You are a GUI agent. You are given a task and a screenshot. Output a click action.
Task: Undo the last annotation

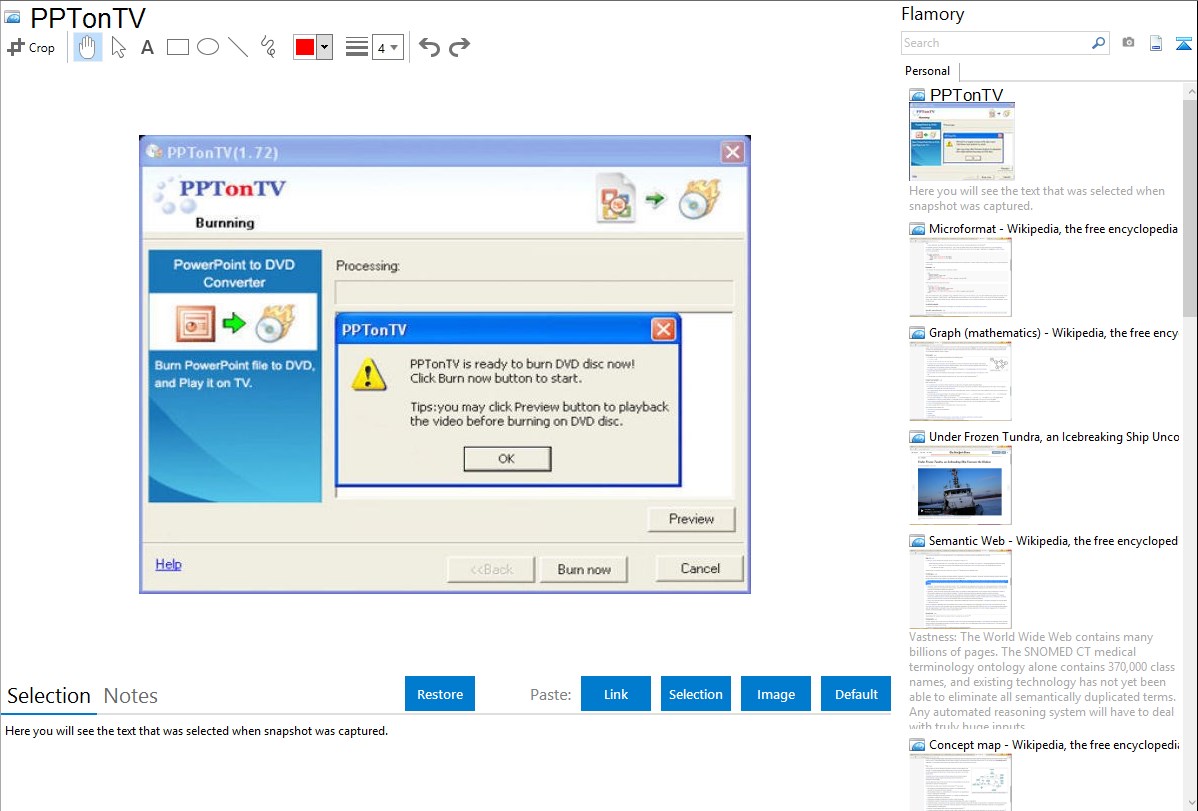click(x=429, y=47)
